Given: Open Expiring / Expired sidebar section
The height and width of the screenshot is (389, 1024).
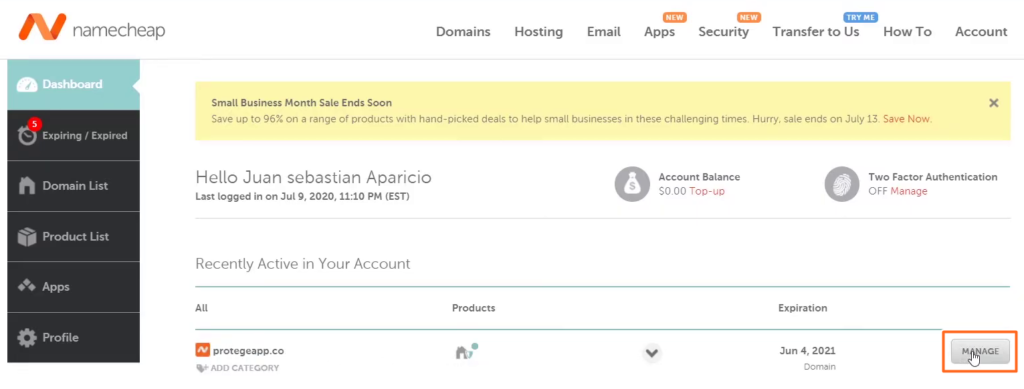Looking at the screenshot, I should (x=73, y=135).
